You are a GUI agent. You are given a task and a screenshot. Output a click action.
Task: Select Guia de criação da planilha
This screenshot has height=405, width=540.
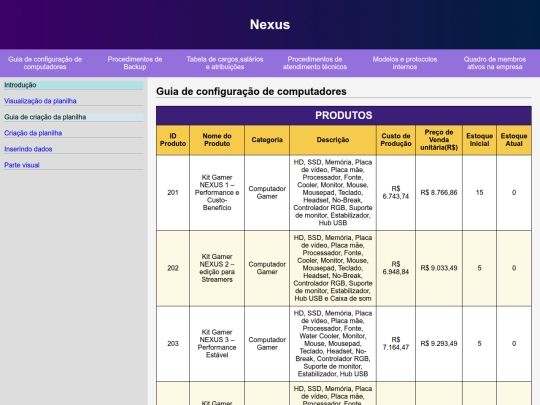pyautogui.click(x=73, y=117)
